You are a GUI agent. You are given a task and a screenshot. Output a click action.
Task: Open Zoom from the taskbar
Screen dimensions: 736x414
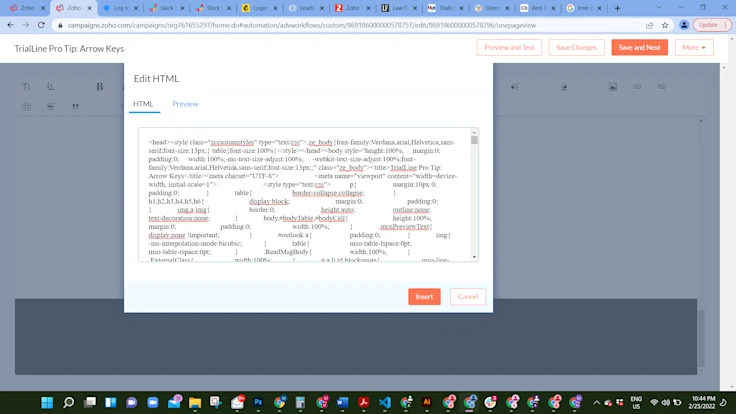pos(153,402)
